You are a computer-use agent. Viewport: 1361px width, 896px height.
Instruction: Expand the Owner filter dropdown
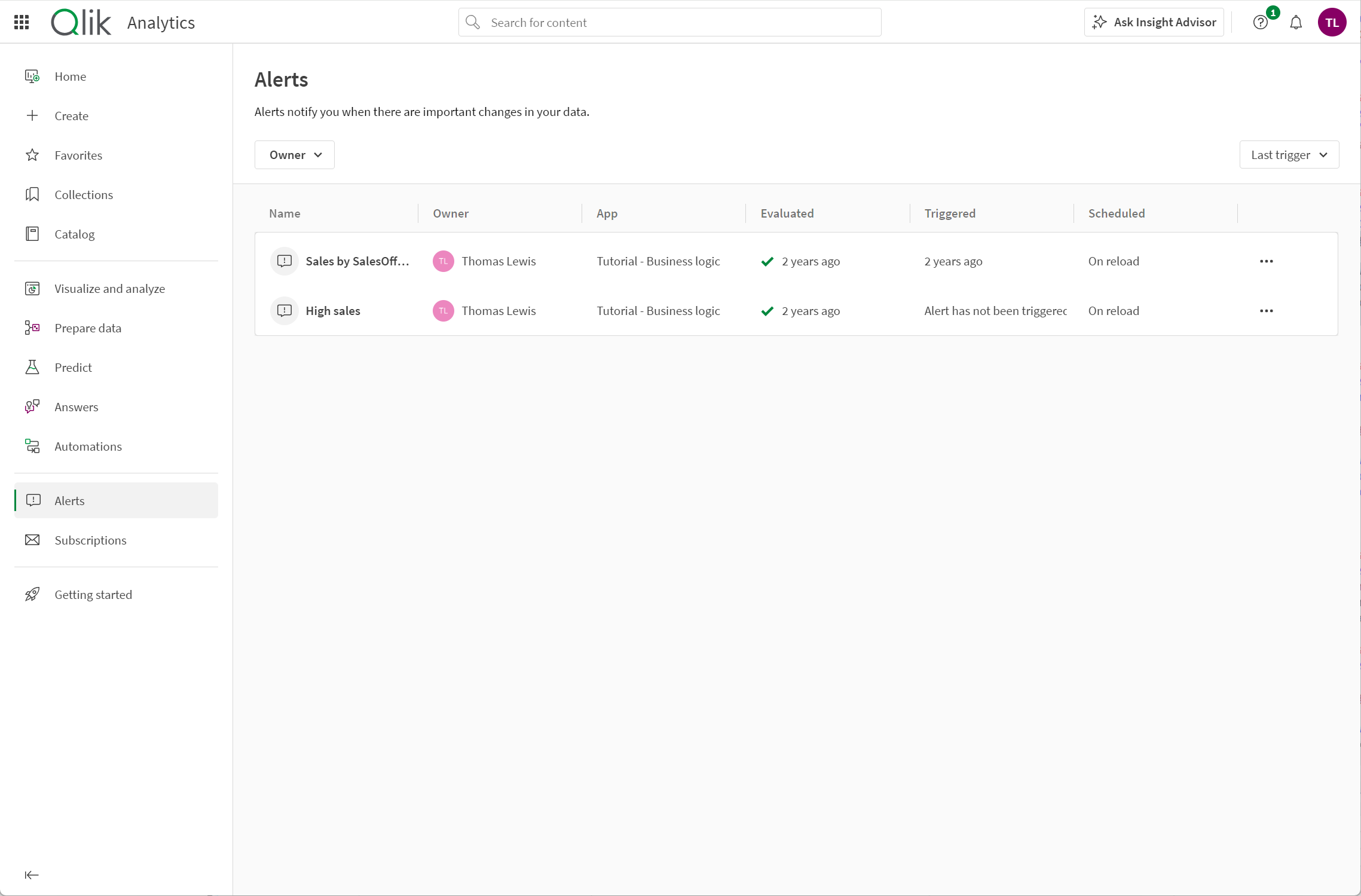[294, 154]
